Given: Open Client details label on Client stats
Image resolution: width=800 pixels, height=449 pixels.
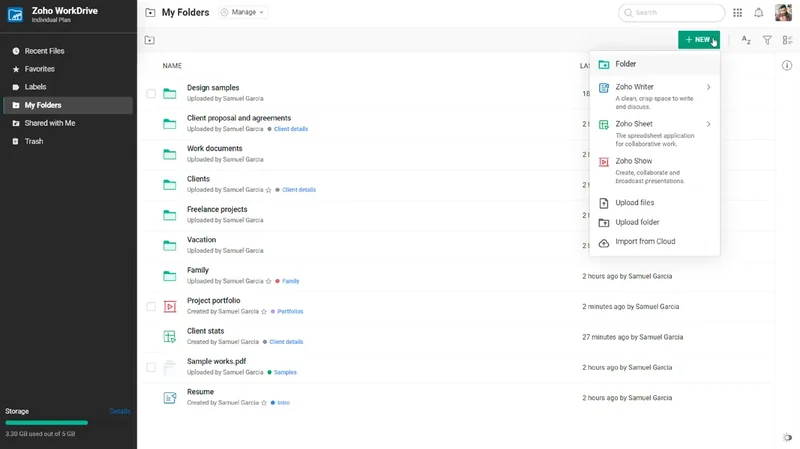Looking at the screenshot, I should pos(286,342).
